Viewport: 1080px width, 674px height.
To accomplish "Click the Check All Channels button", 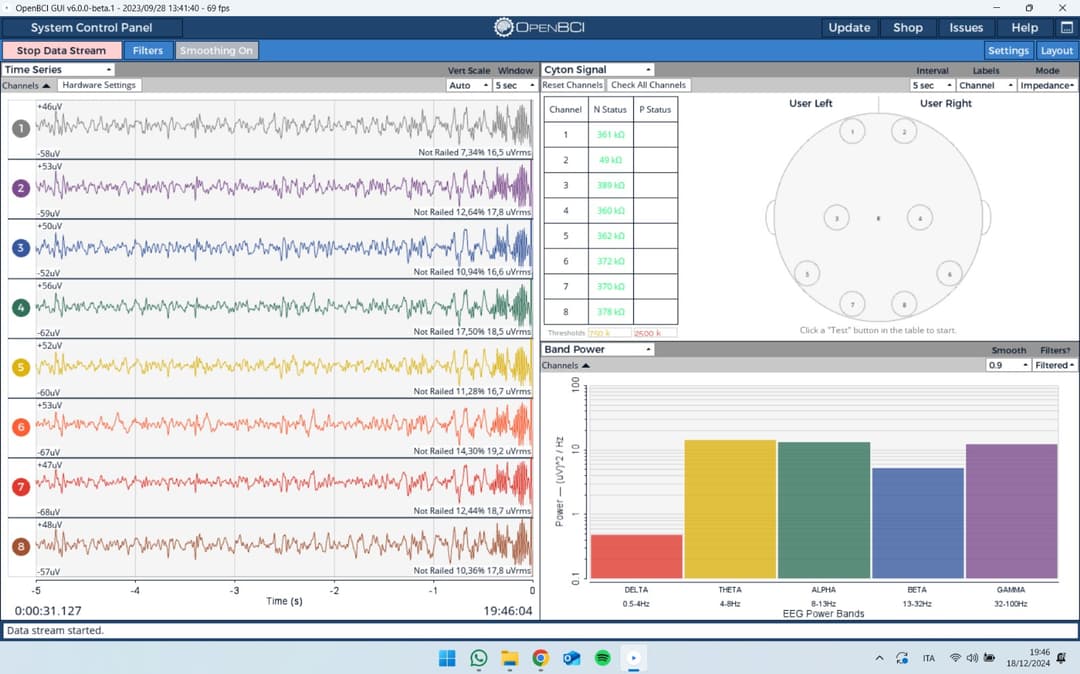I will click(648, 86).
